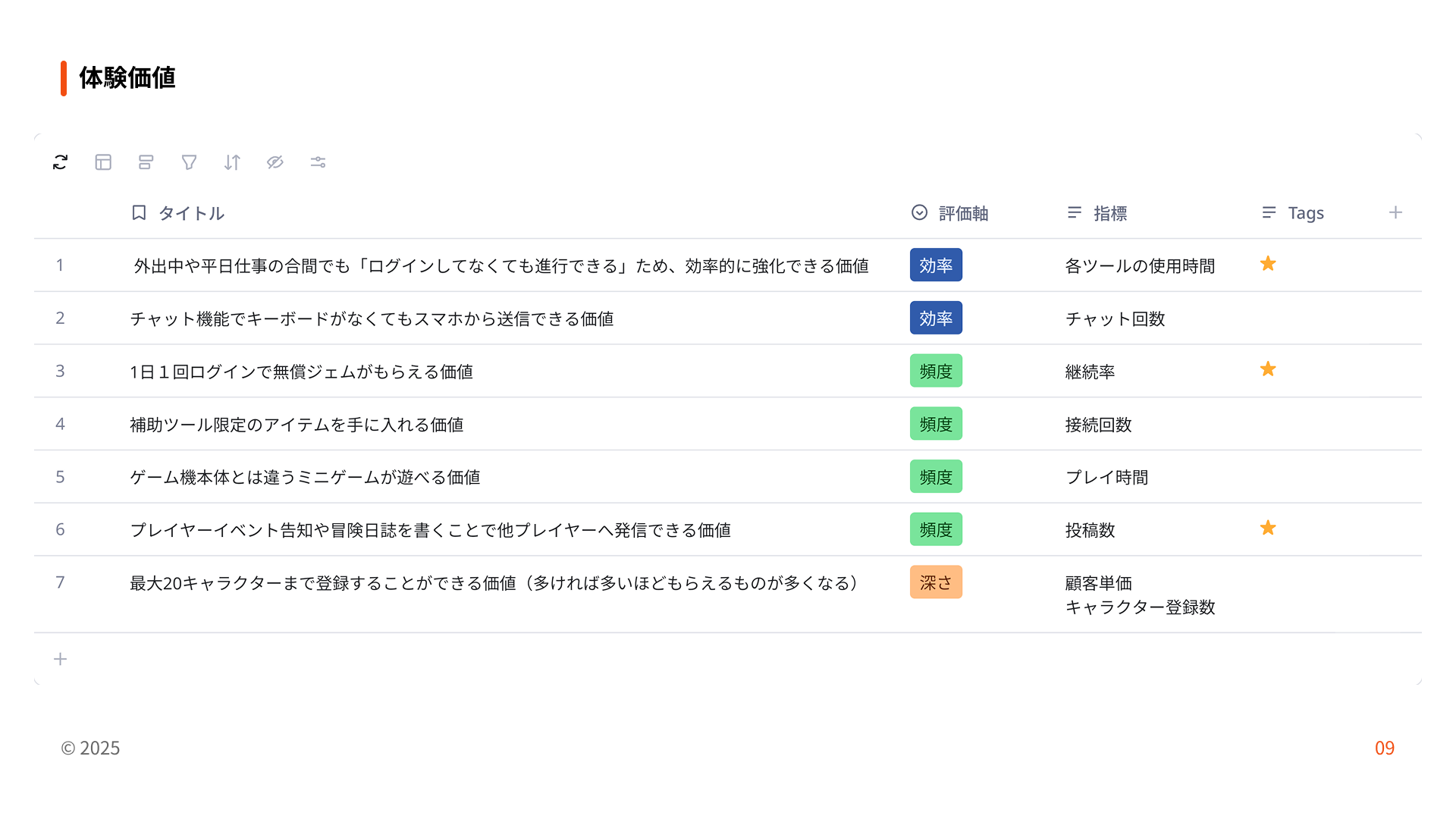Open the 指標 column header menu
The image size is (1456, 819).
[x=1097, y=213]
